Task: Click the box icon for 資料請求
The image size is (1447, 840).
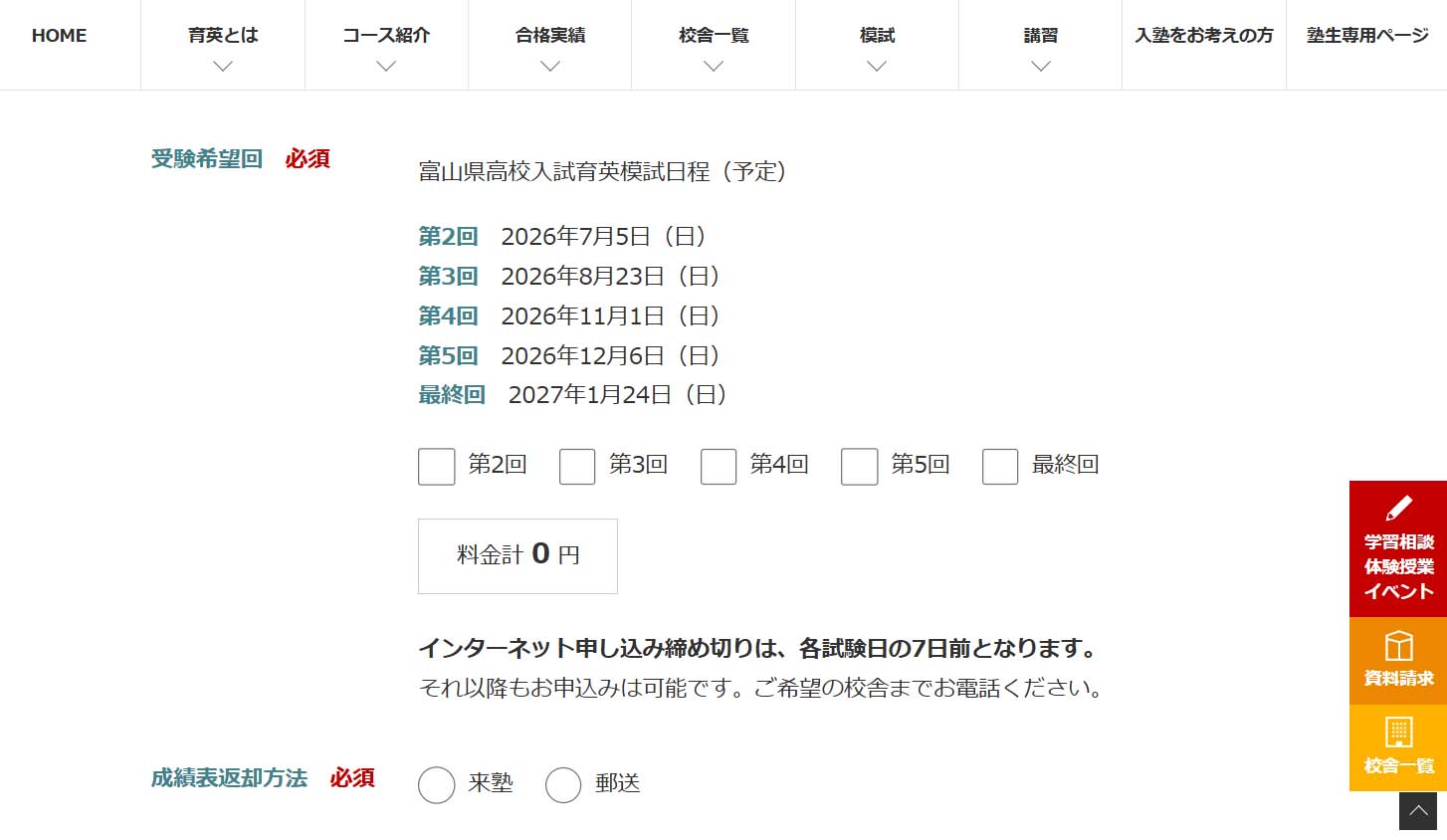Action: click(1398, 646)
